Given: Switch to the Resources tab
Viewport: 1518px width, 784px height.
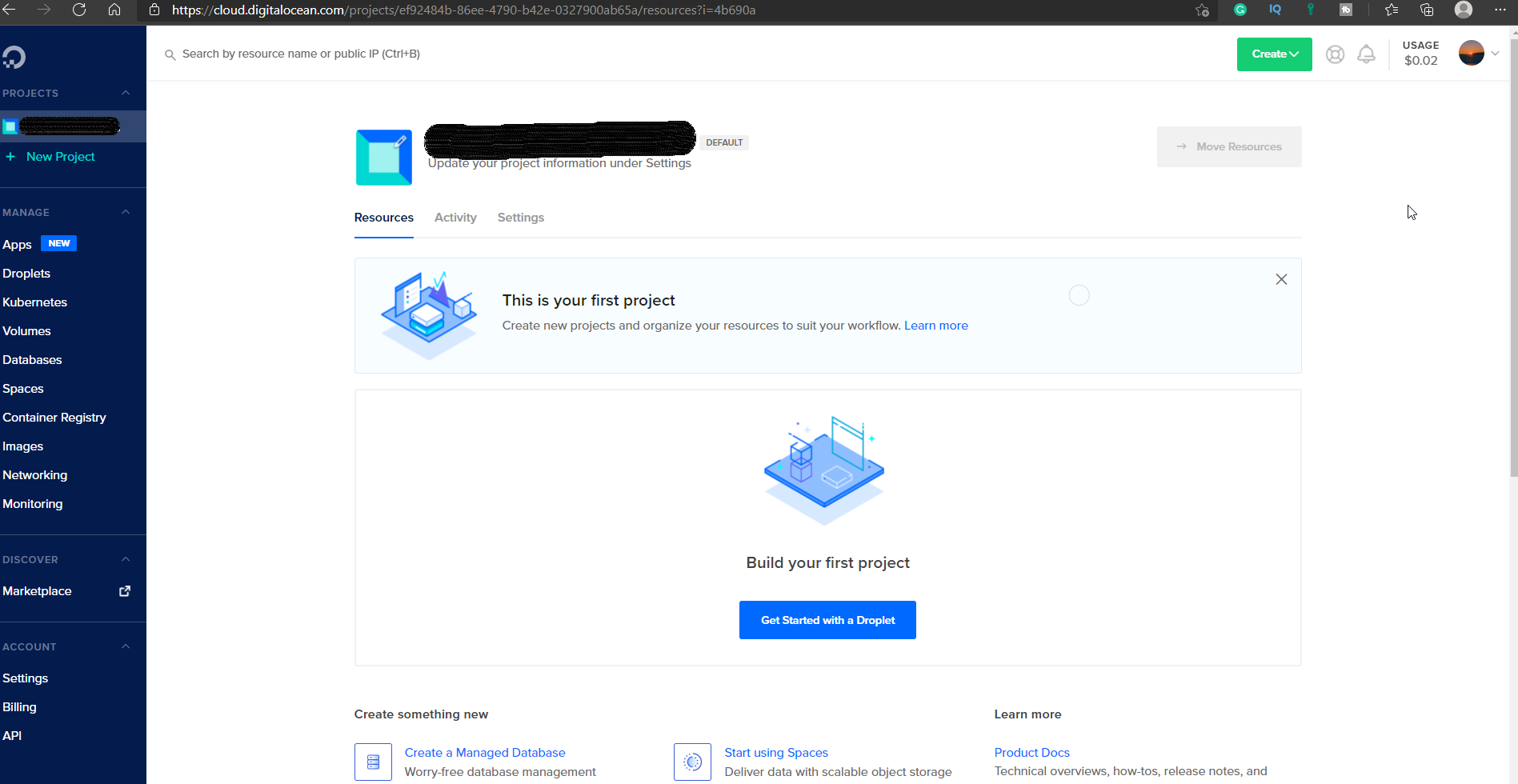Looking at the screenshot, I should point(384,218).
